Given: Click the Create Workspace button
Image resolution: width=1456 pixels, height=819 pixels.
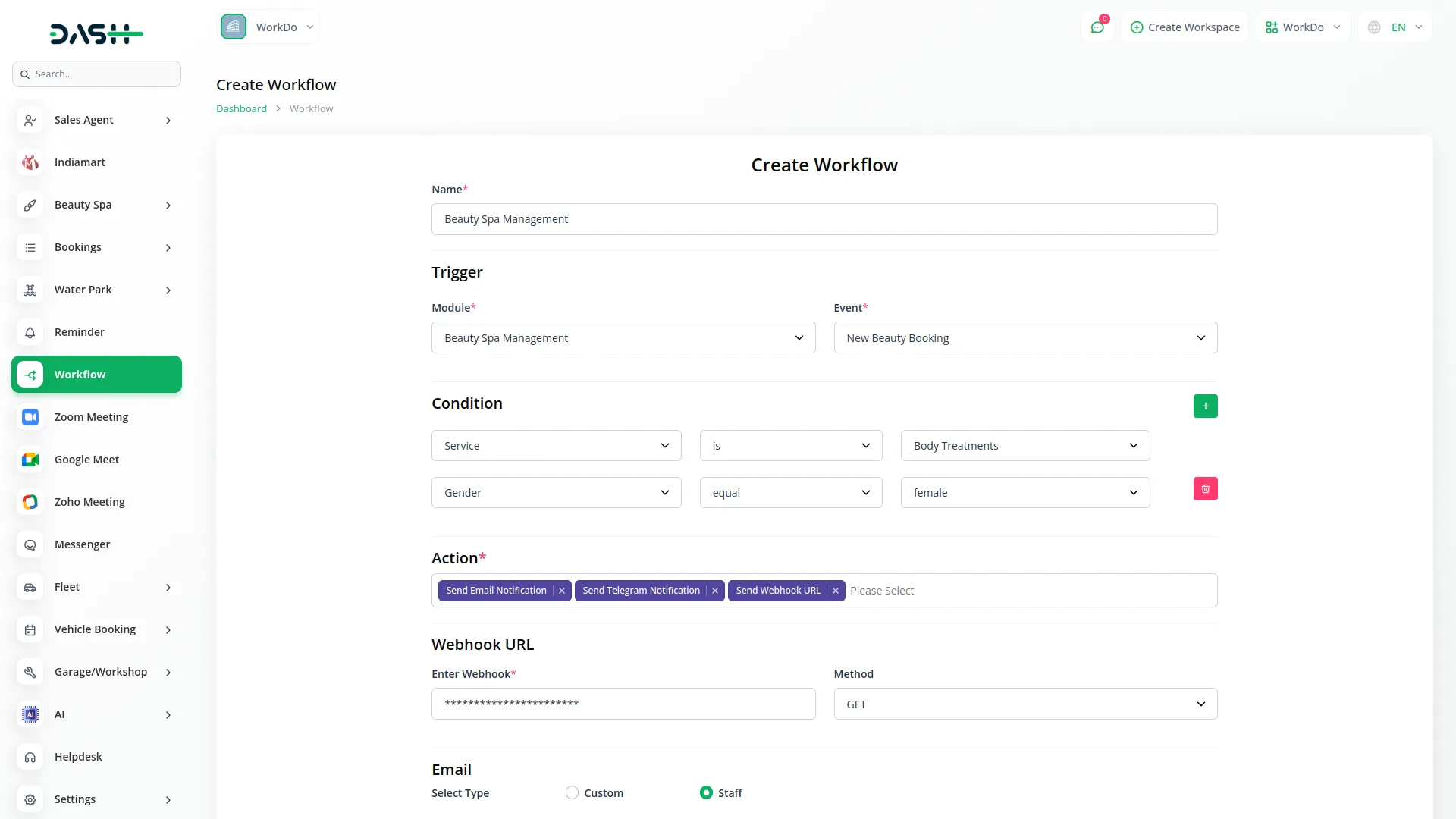Looking at the screenshot, I should click(1185, 27).
